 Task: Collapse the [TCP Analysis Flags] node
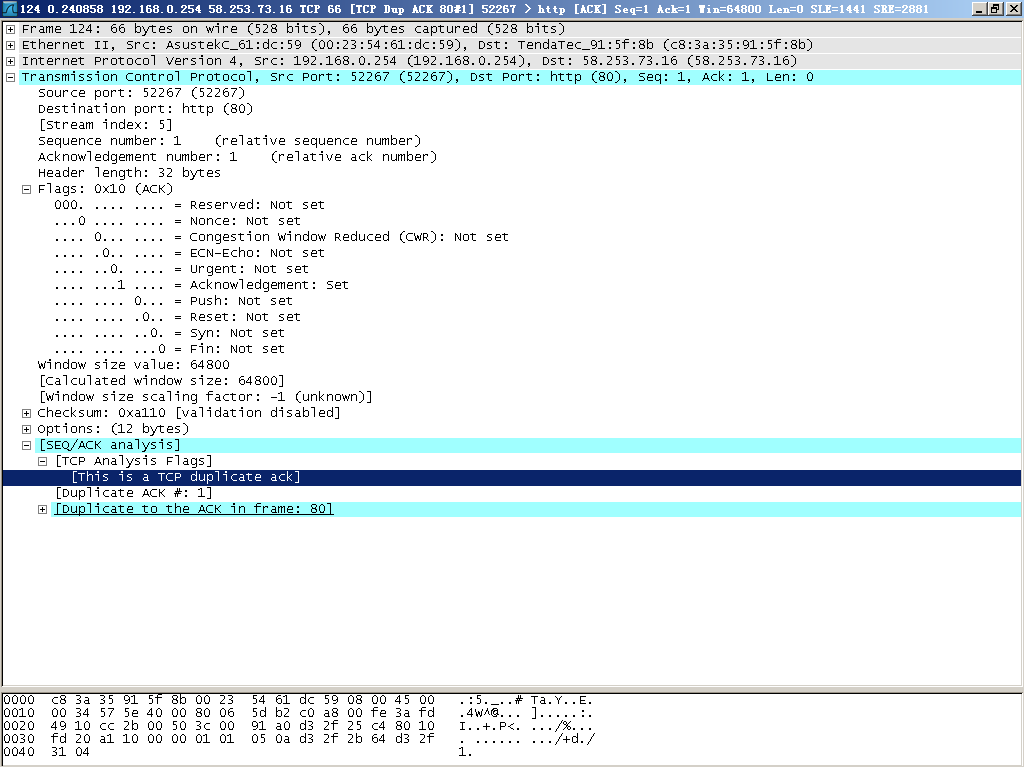click(42, 461)
